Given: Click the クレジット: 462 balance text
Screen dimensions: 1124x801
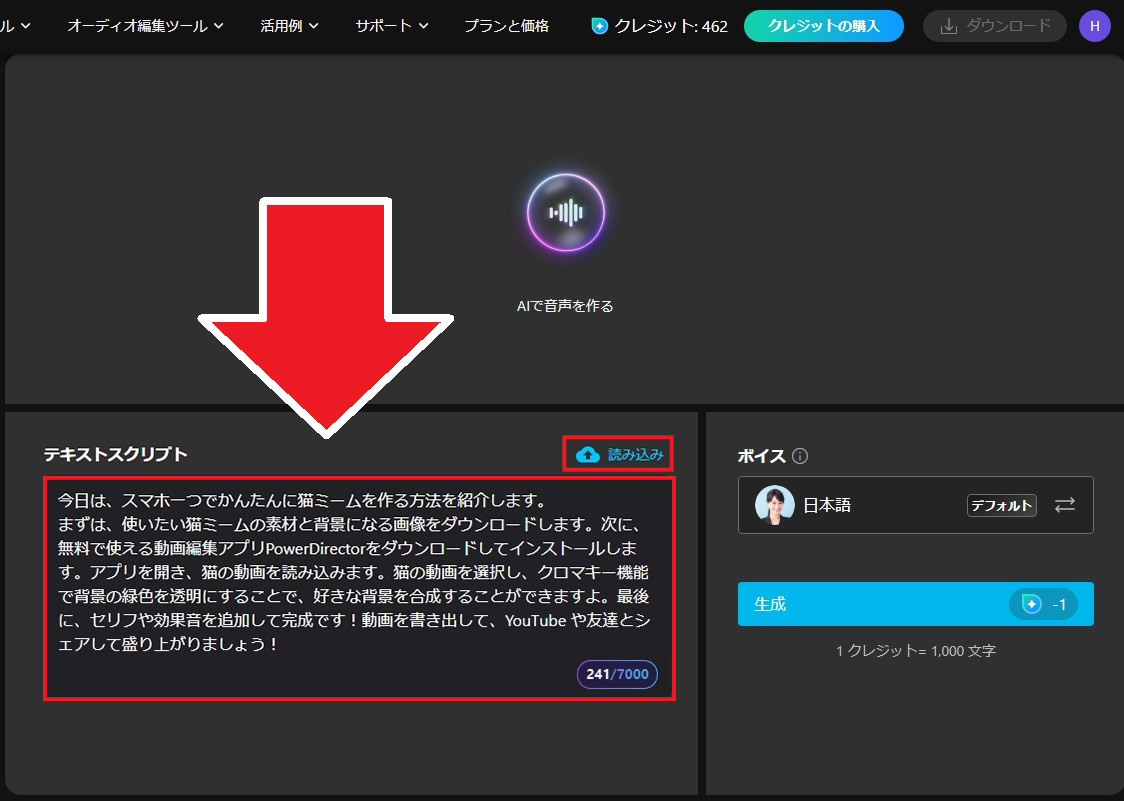Looking at the screenshot, I should (x=671, y=27).
